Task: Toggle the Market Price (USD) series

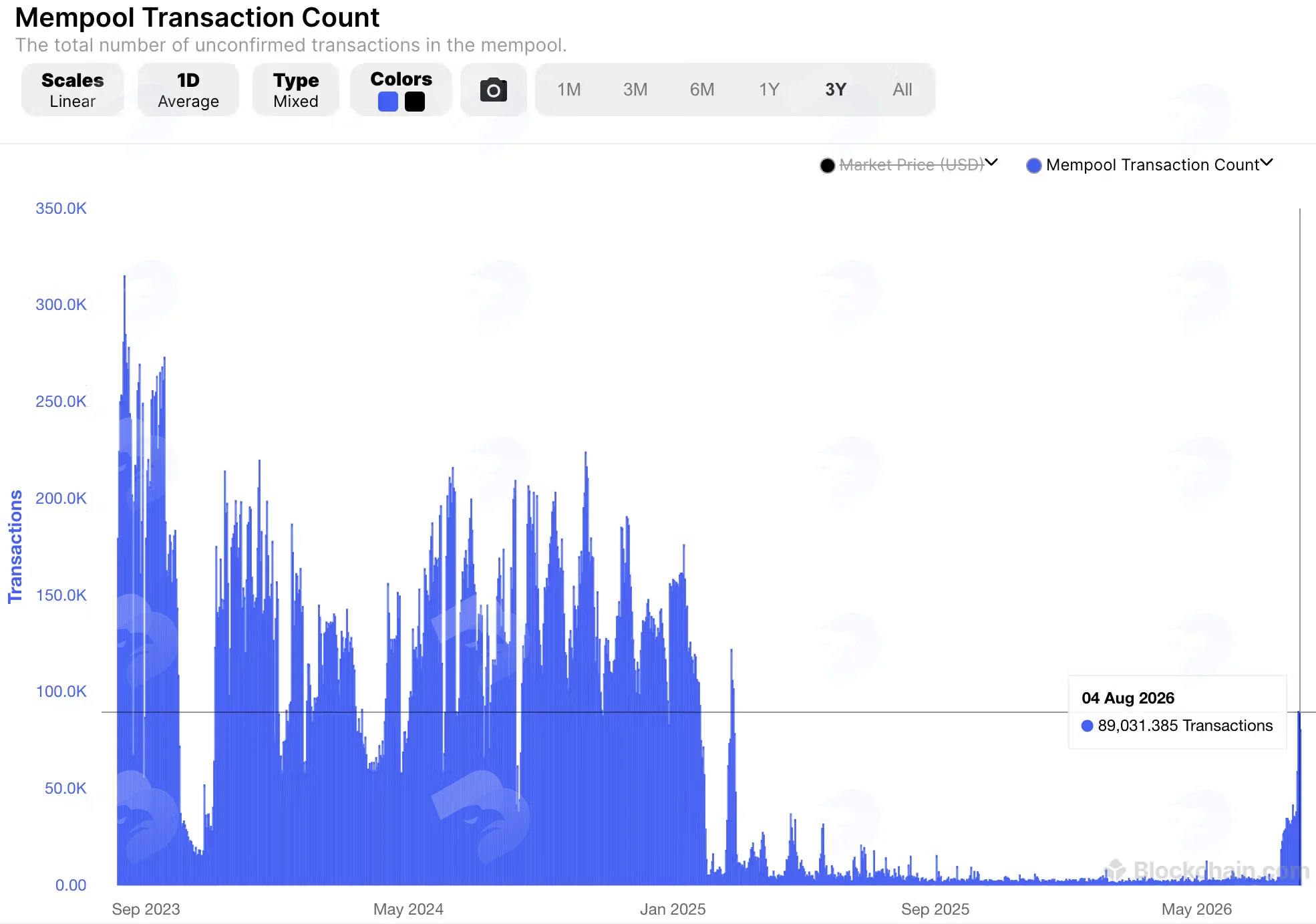Action: coord(911,165)
